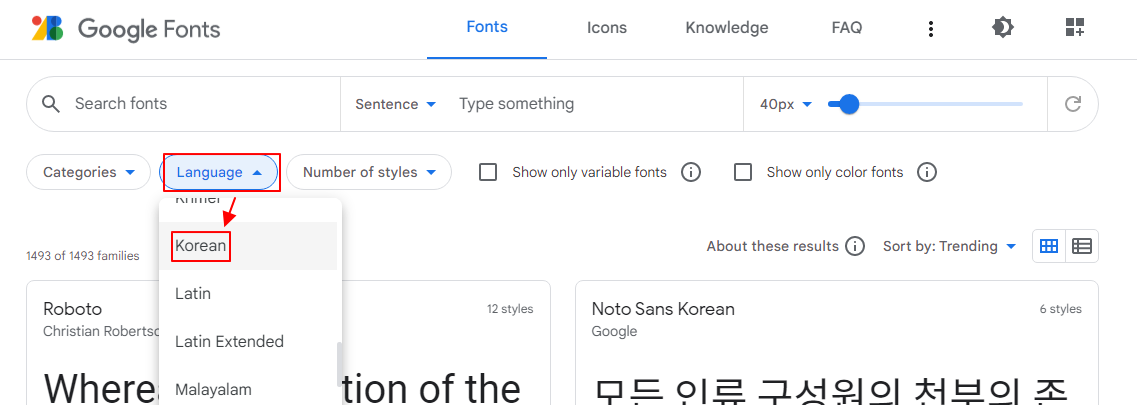
Task: Collapse the Language dropdown
Action: click(218, 172)
